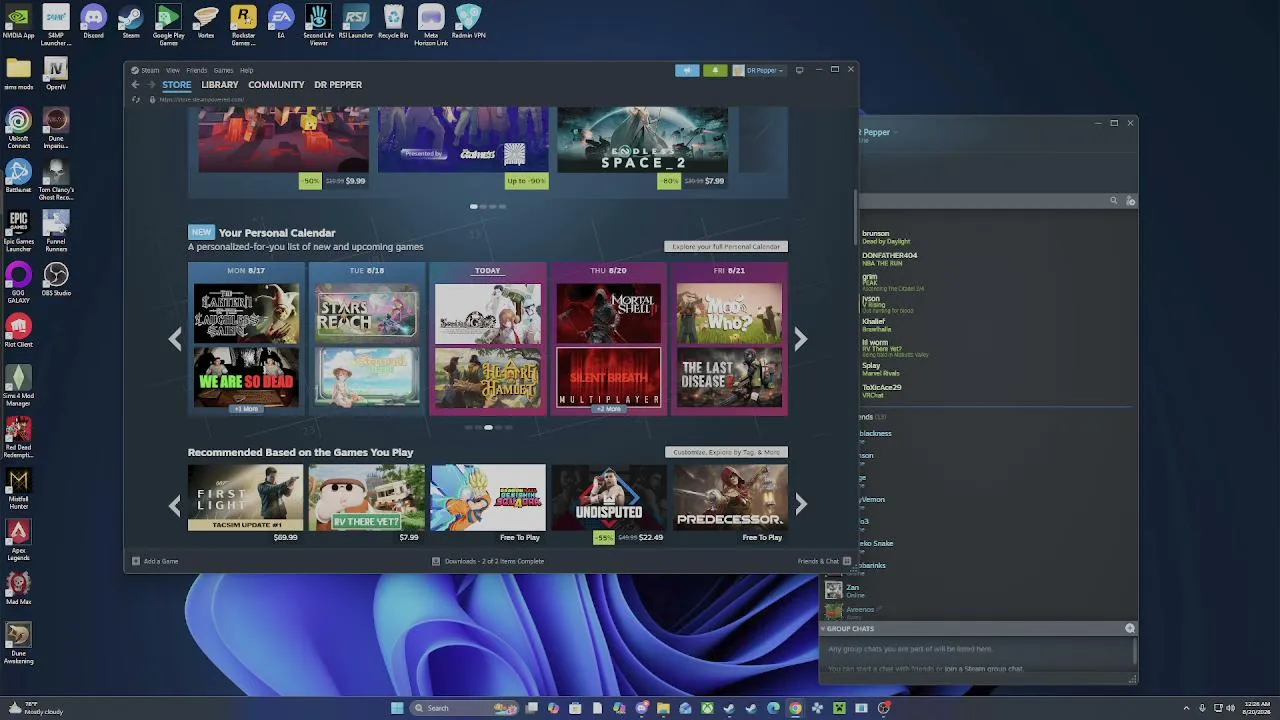Open the View menu in Steam

(173, 70)
